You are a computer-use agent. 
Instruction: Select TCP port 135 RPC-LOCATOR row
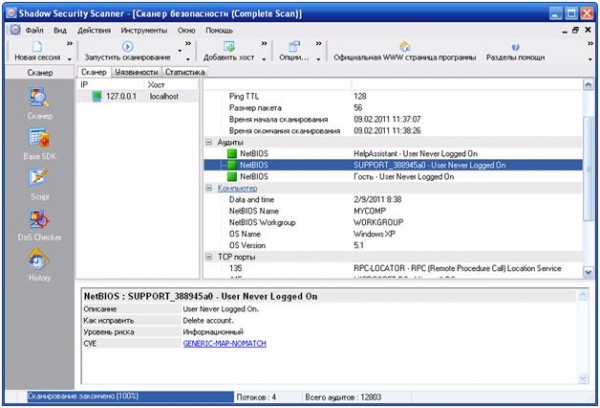tap(393, 268)
